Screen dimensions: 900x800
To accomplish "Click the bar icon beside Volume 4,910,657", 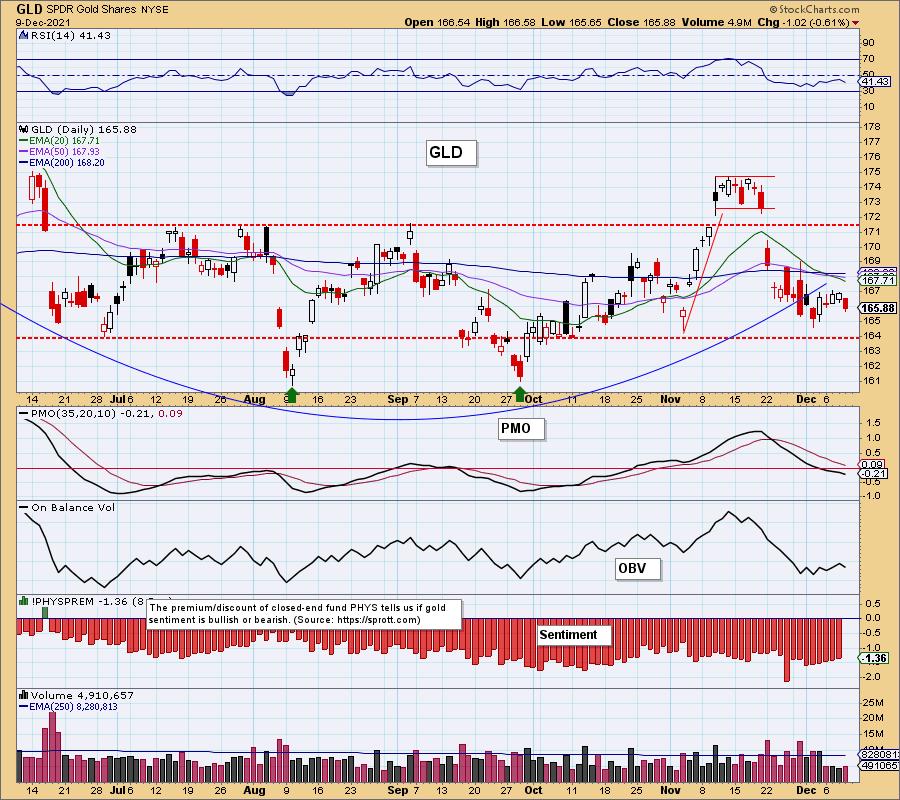I will pyautogui.click(x=24, y=696).
